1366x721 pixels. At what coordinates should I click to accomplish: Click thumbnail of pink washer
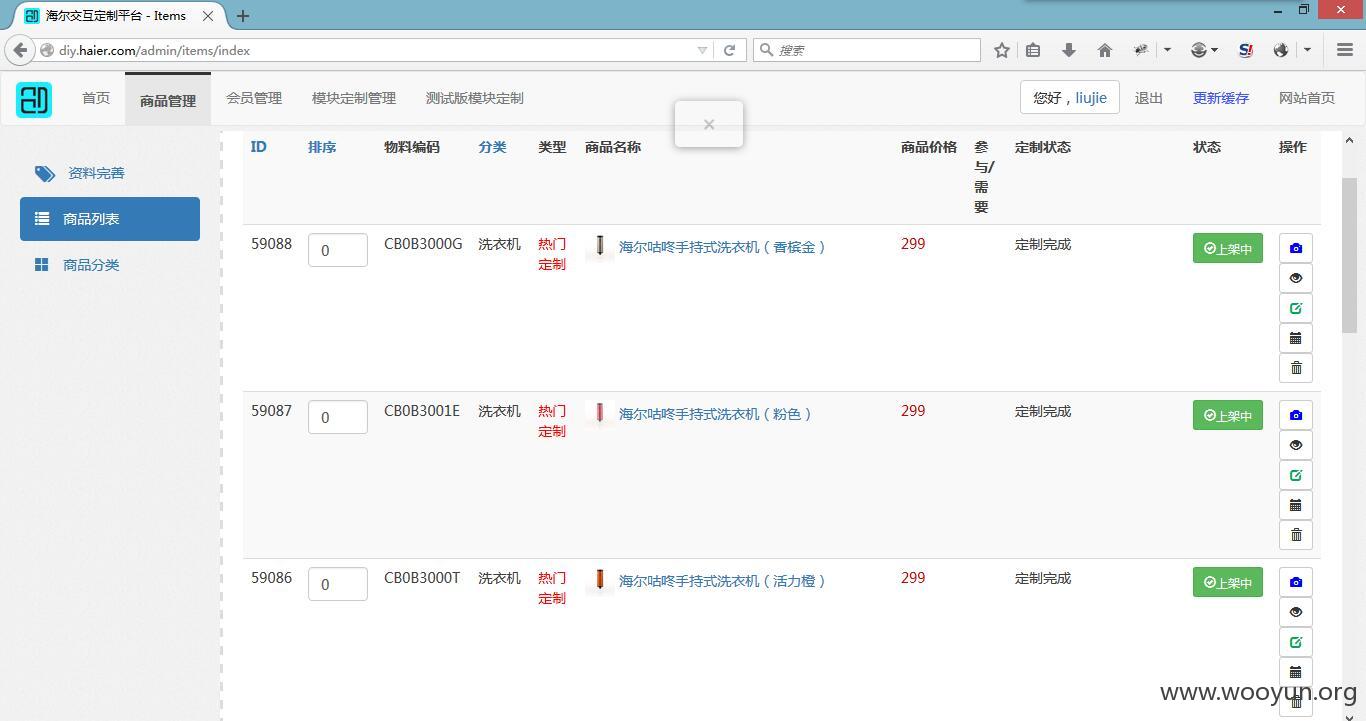click(600, 413)
